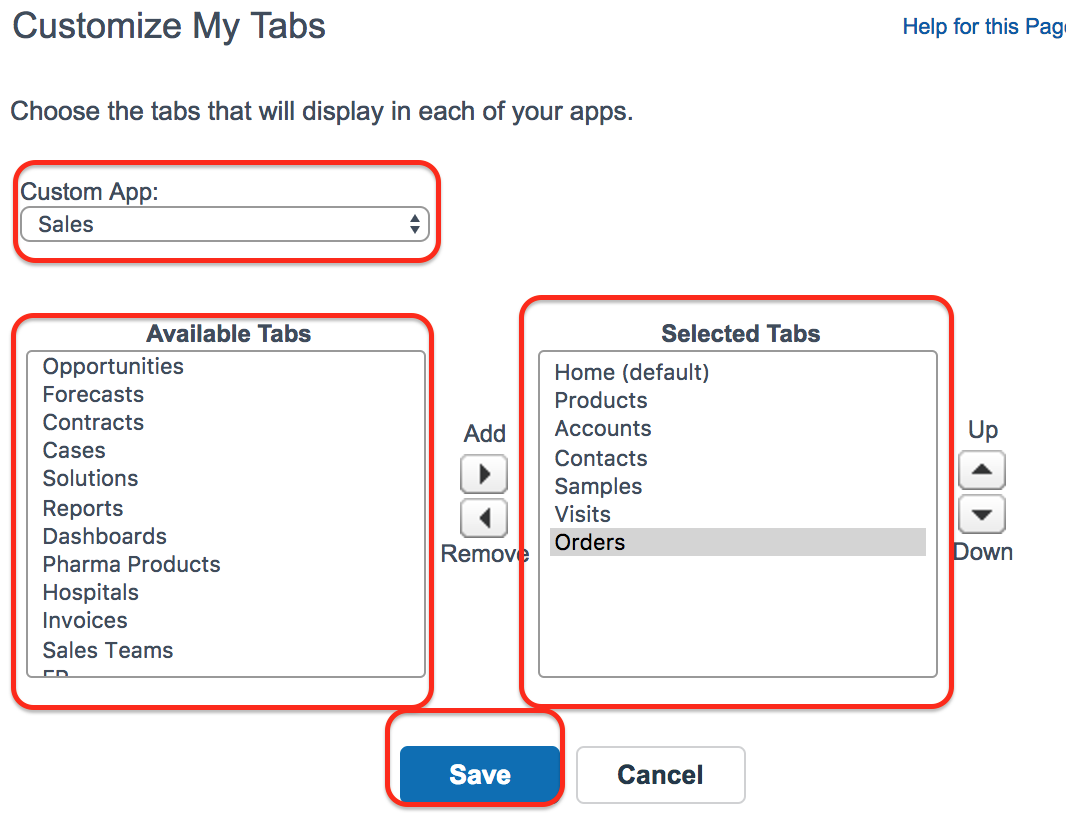This screenshot has height=838, width=1066.
Task: Select Invoices in Available Tabs
Action: 85,620
